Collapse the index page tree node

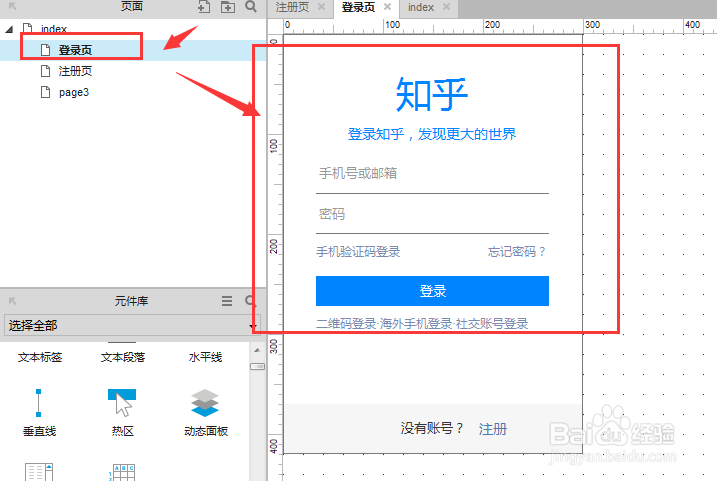click(9, 29)
